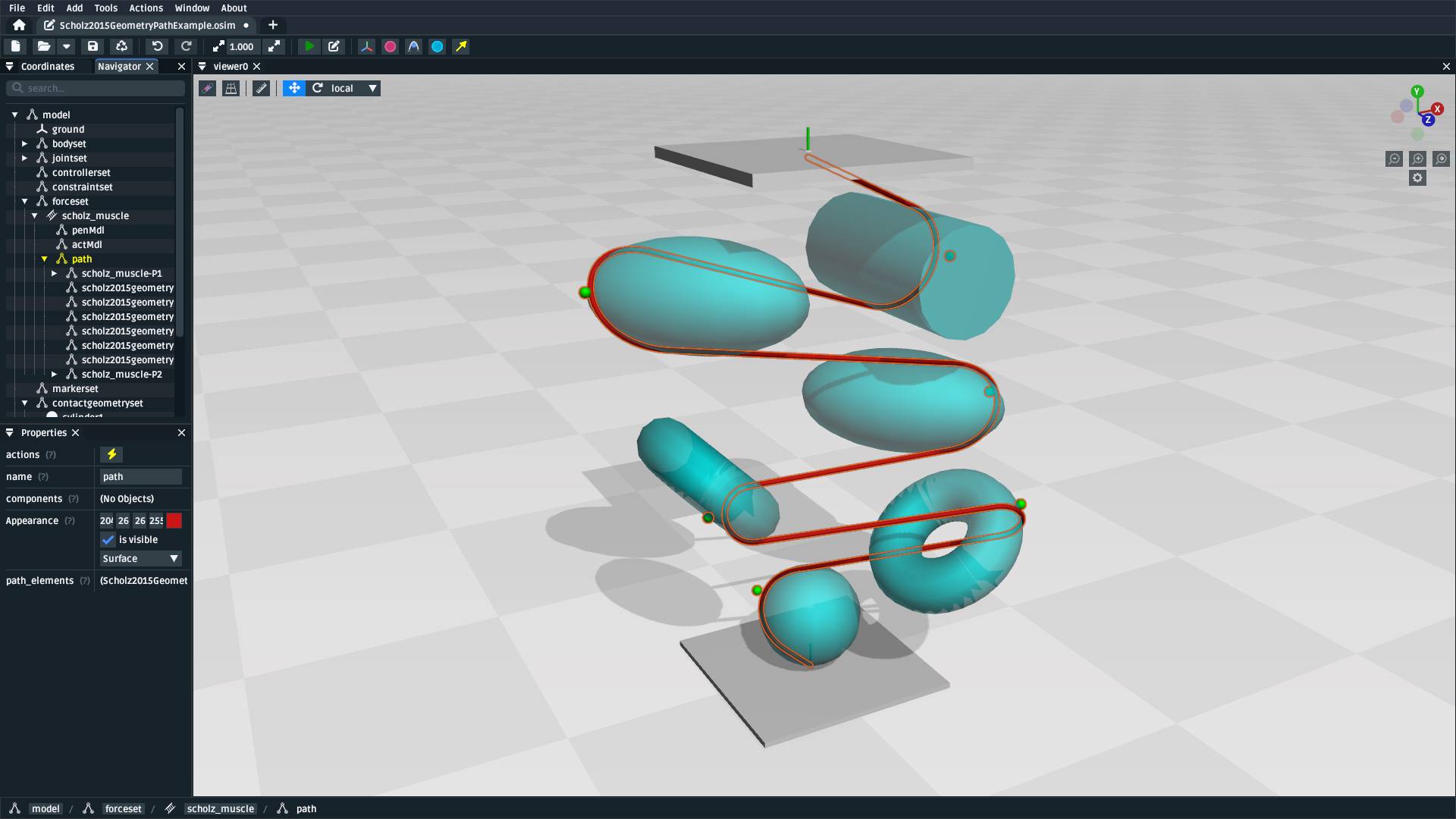Image resolution: width=1456 pixels, height=819 pixels.
Task: Click the yellow arrow forces icon
Action: tap(461, 46)
